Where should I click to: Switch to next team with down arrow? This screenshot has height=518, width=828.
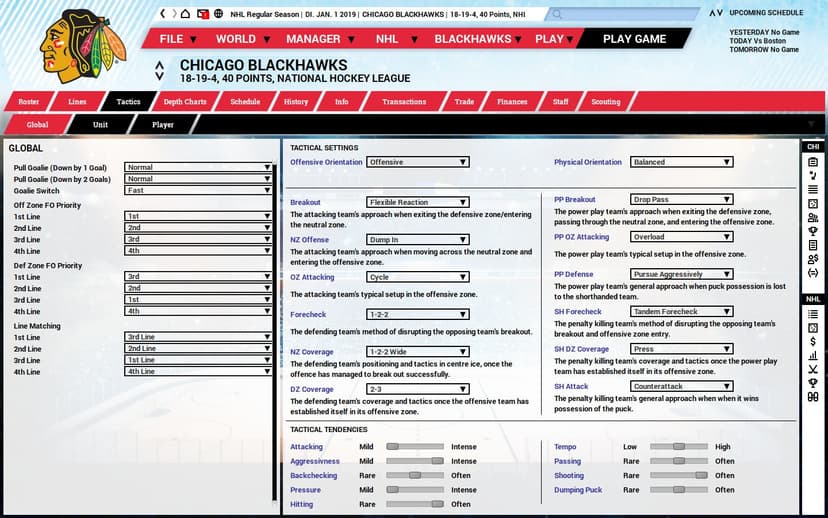(159, 76)
